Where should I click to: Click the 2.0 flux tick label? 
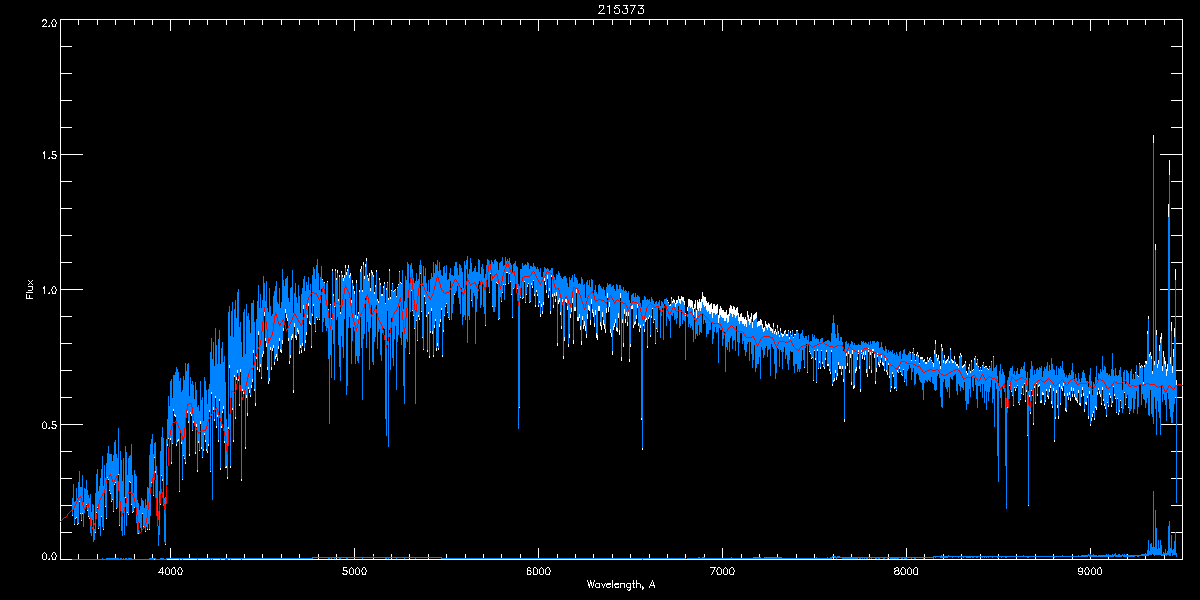[x=47, y=22]
